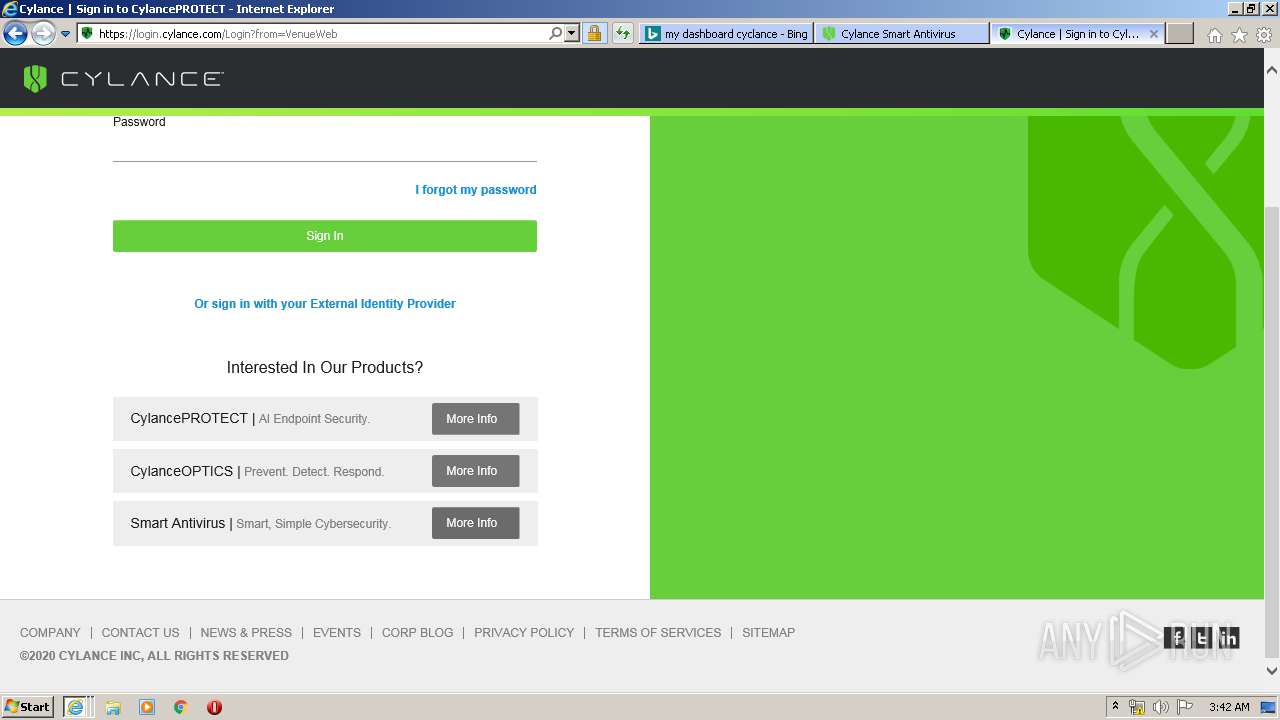The height and width of the screenshot is (720, 1280).
Task: Click the browser Back arrow button
Action: click(15, 33)
